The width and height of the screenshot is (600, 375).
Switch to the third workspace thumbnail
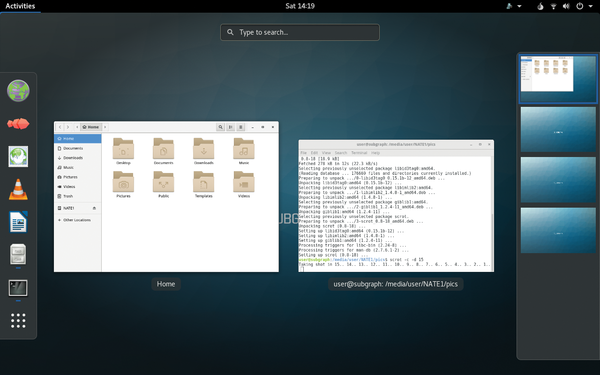pos(558,180)
